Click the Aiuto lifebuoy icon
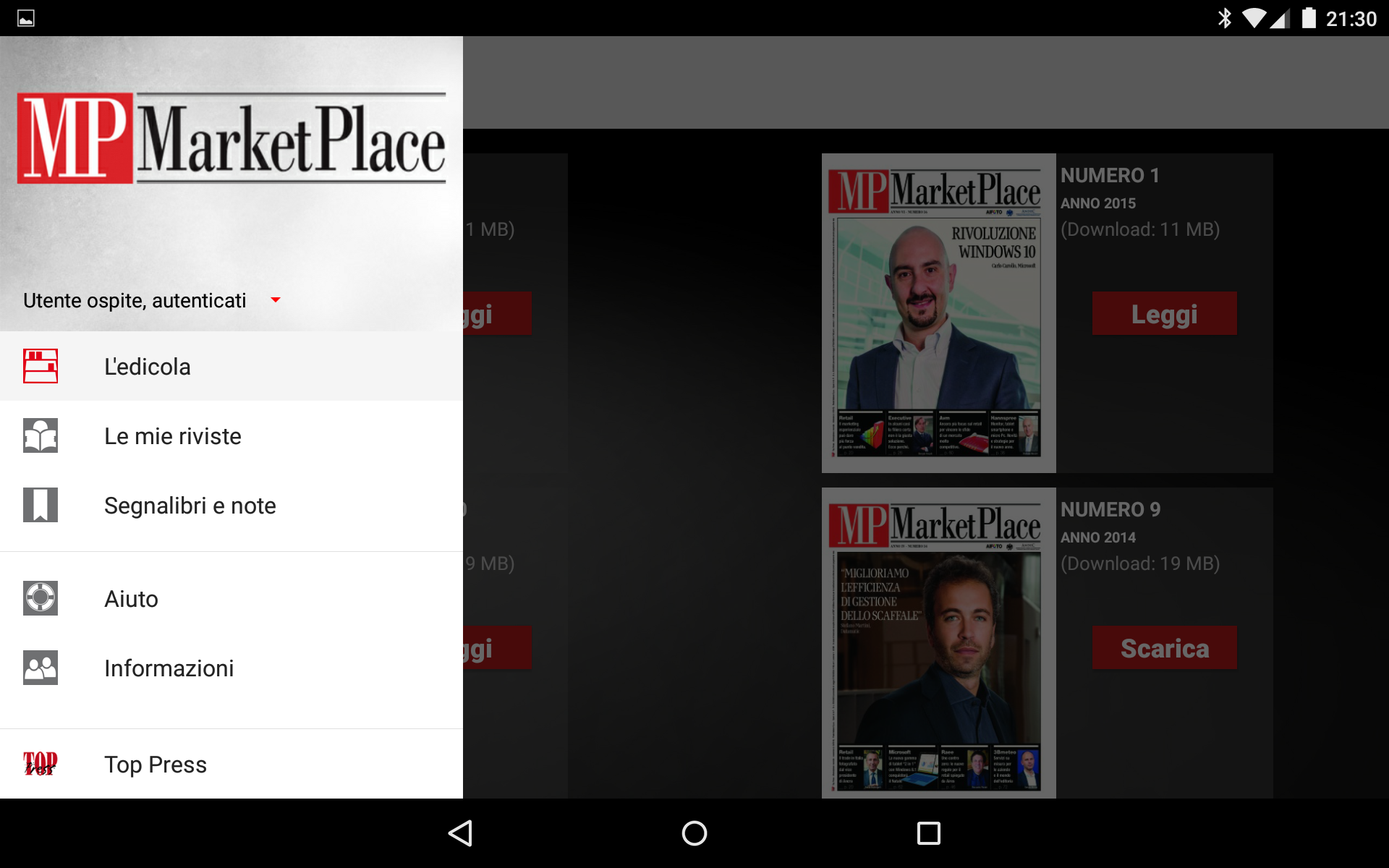The height and width of the screenshot is (868, 1389). [x=41, y=598]
